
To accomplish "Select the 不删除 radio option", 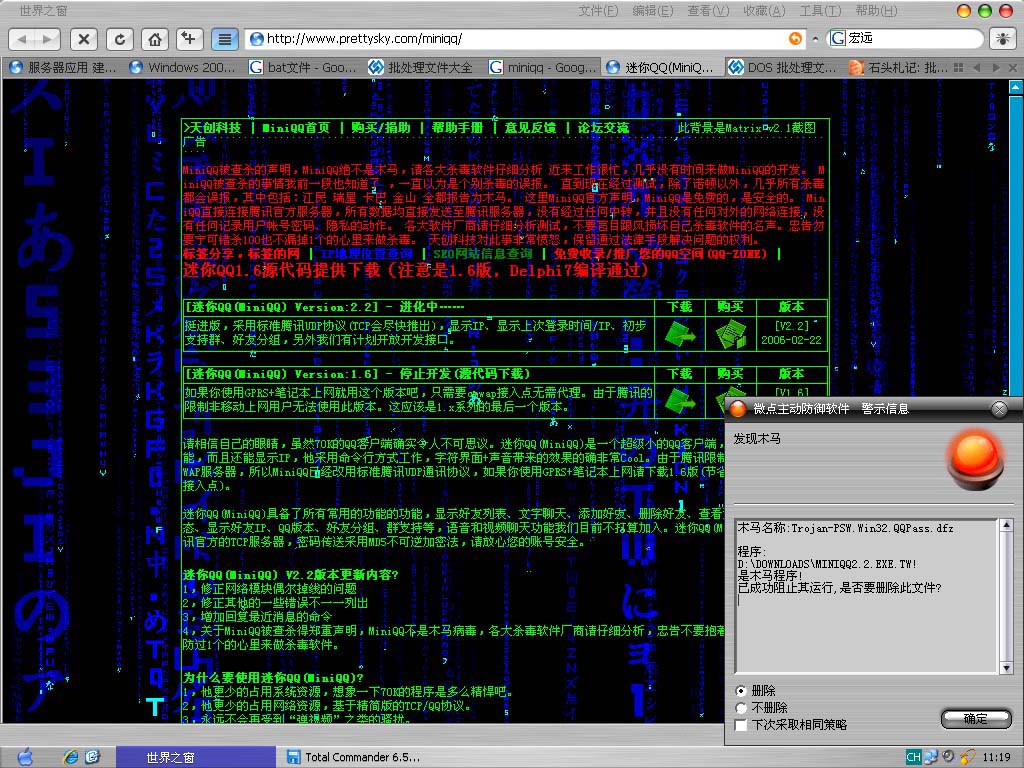I will 741,708.
